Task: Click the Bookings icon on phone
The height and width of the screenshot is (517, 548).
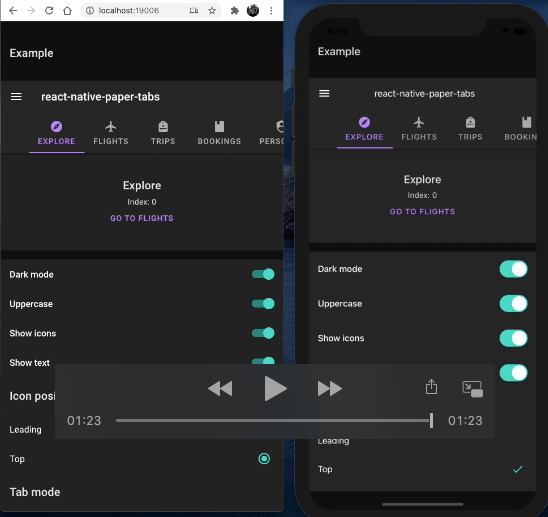Action: pyautogui.click(x=527, y=122)
